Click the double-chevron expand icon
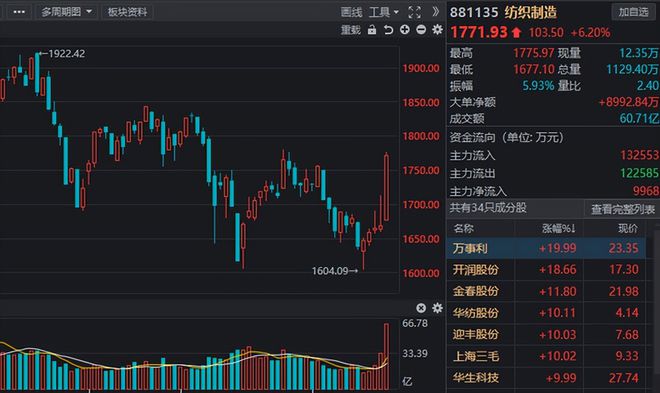Image resolution: width=660 pixels, height=393 pixels. click(436, 12)
